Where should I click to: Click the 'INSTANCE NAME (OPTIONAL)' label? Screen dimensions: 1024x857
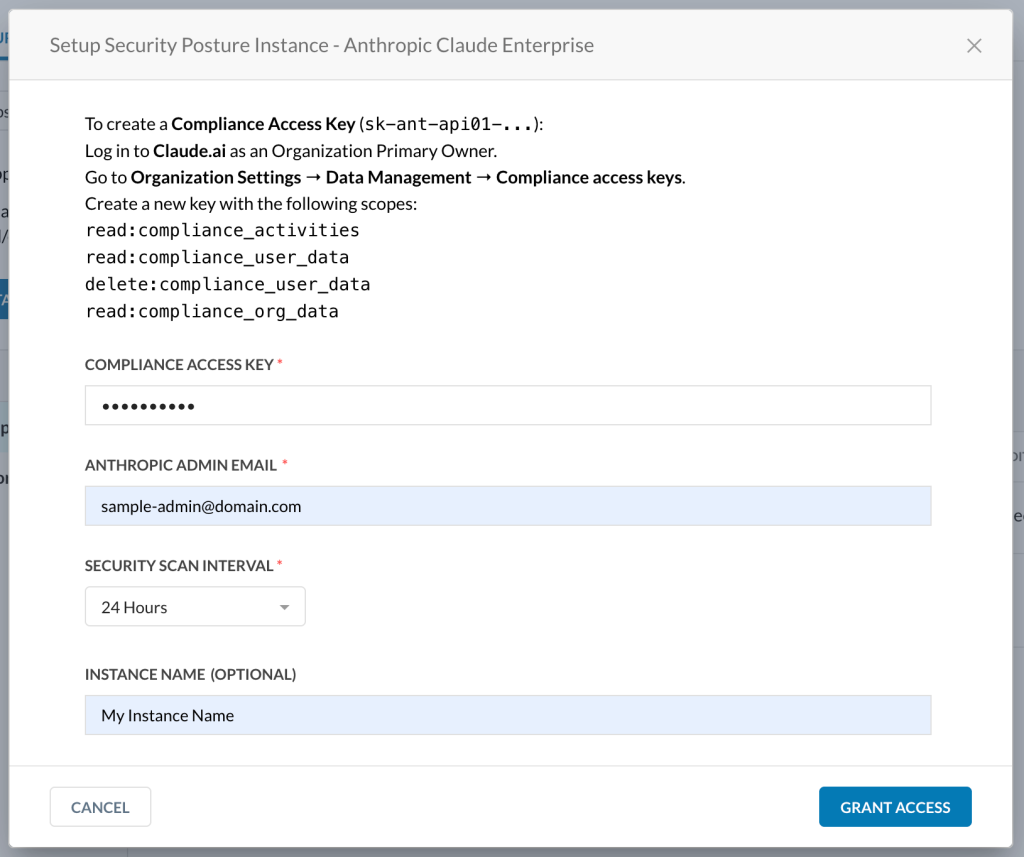click(x=190, y=674)
